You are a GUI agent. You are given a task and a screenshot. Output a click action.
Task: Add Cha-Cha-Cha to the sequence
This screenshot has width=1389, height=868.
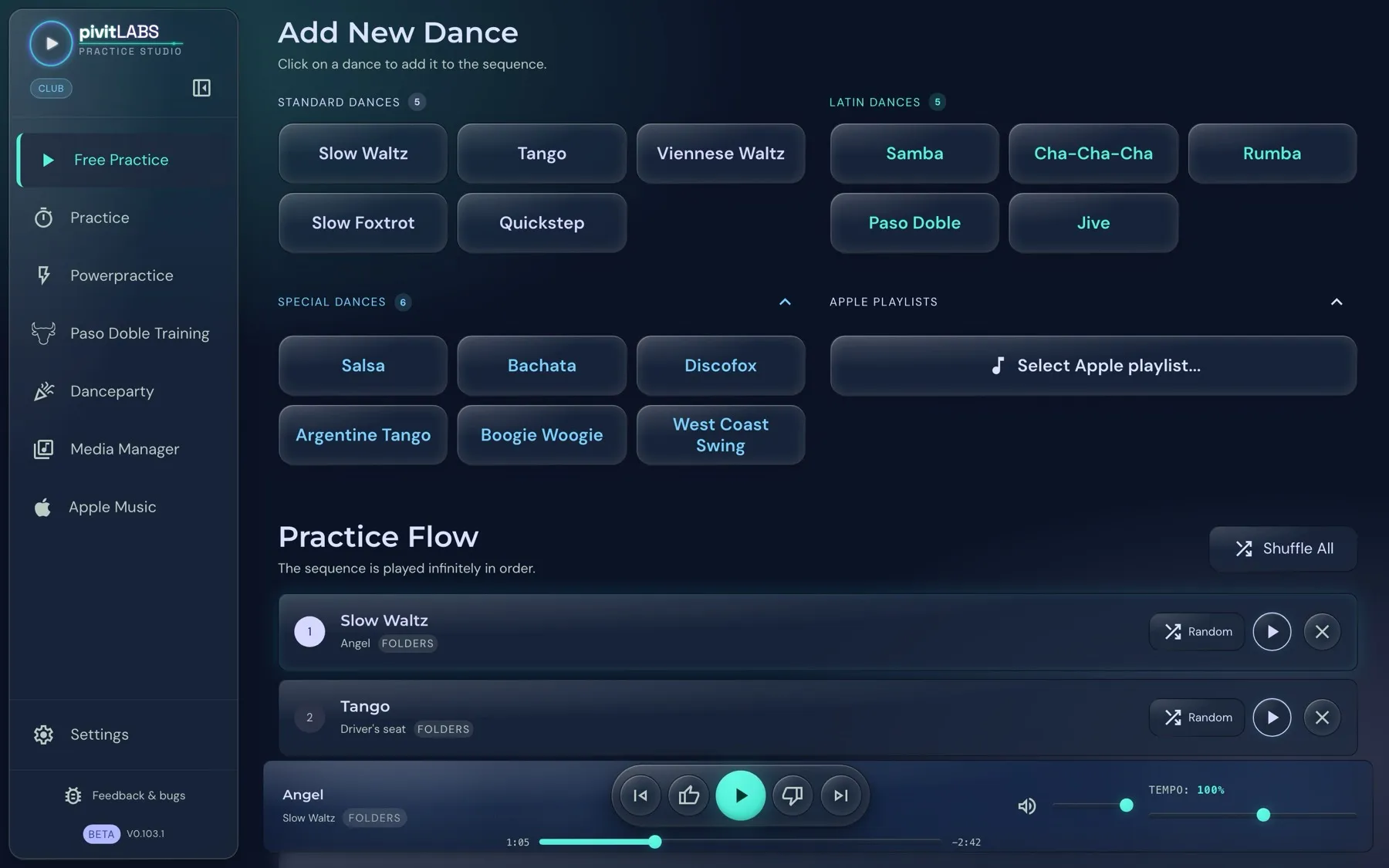[1093, 154]
